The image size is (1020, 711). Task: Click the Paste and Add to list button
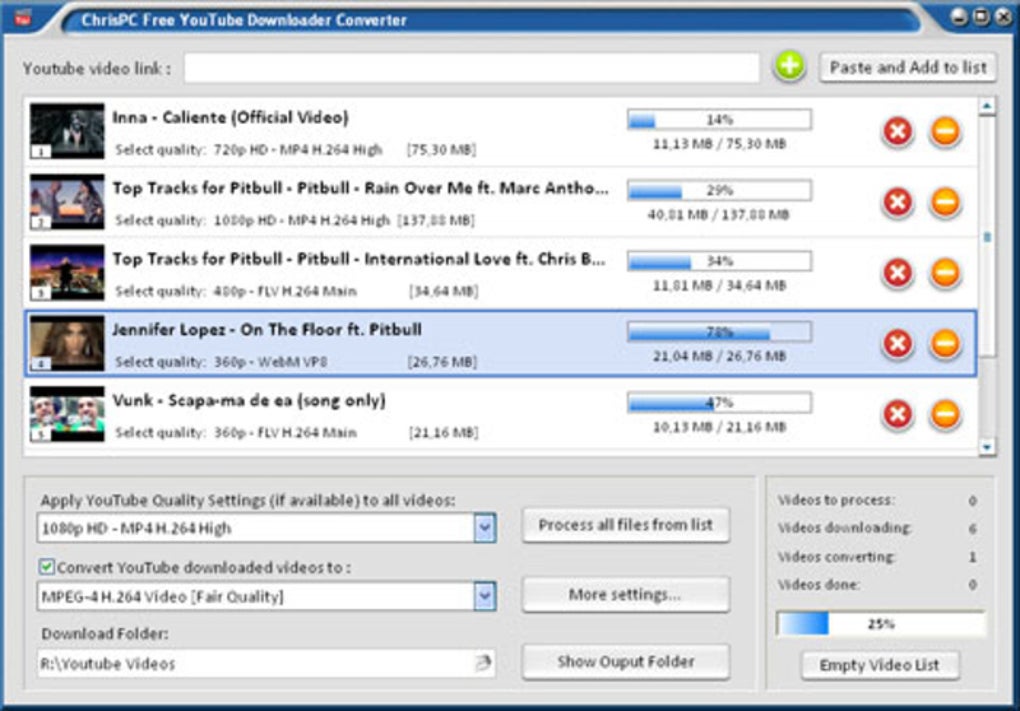[x=907, y=68]
